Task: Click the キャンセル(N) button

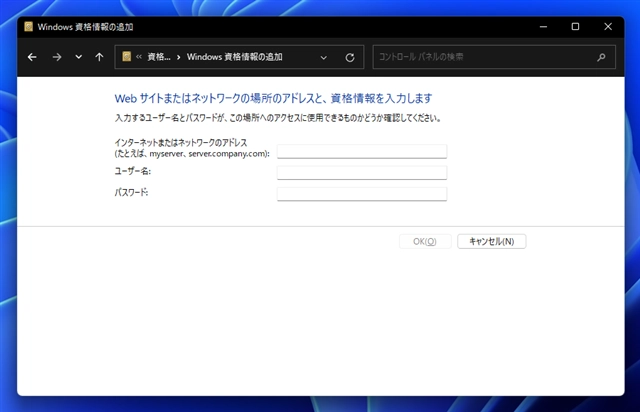Action: (x=491, y=241)
